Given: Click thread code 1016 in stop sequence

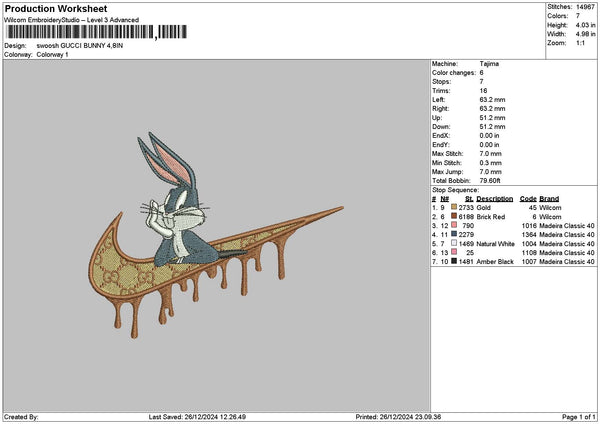Looking at the screenshot, I should point(529,226).
